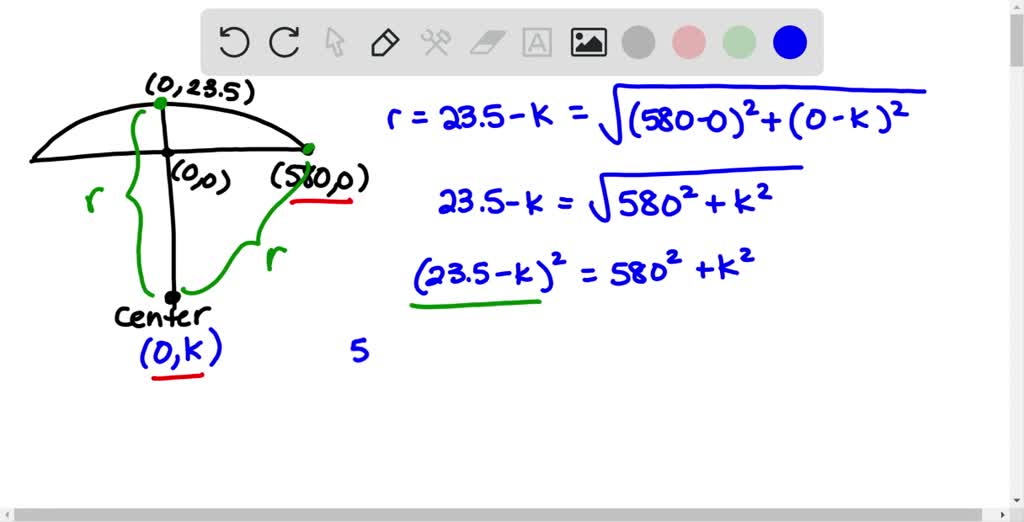
Task: Click the insert image icon
Action: coord(588,42)
